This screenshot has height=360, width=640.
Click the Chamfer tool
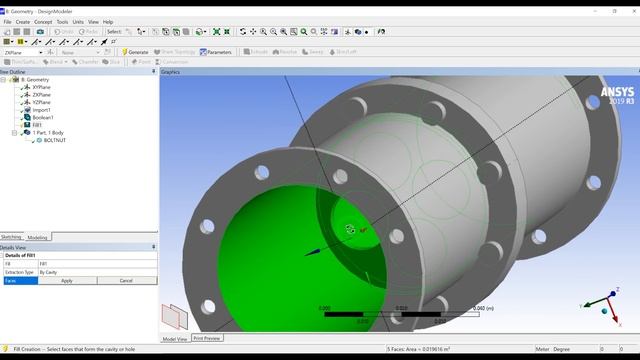85,62
